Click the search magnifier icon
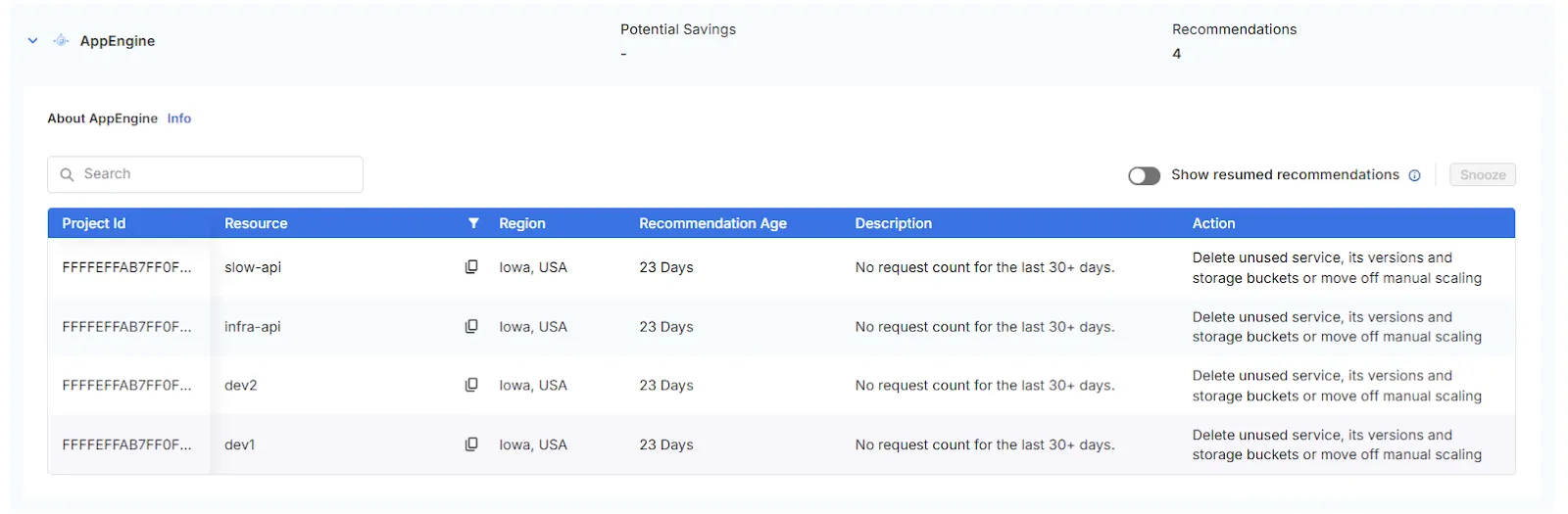This screenshot has height=514, width=1568. tap(68, 174)
